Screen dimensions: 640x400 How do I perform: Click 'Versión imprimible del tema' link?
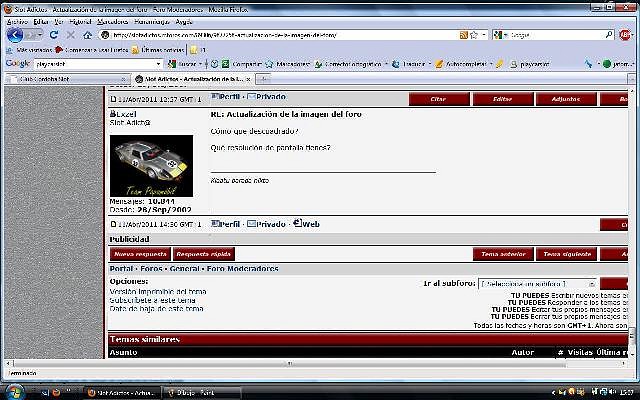pyautogui.click(x=158, y=291)
